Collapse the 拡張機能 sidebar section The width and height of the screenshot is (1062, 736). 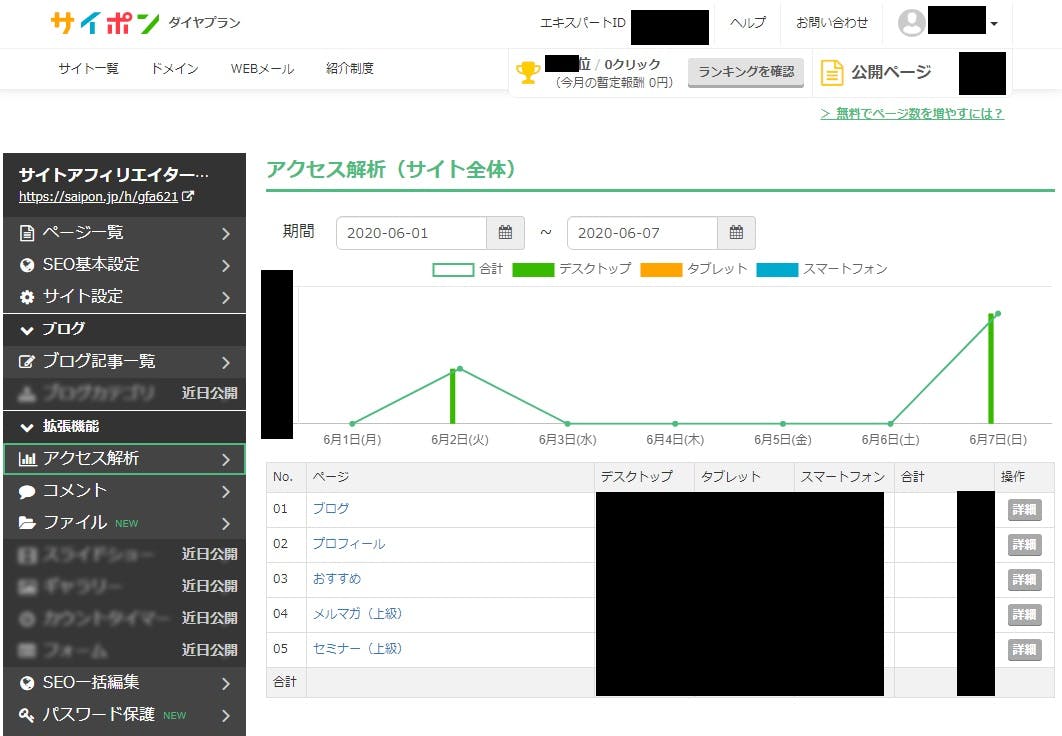[x=27, y=426]
